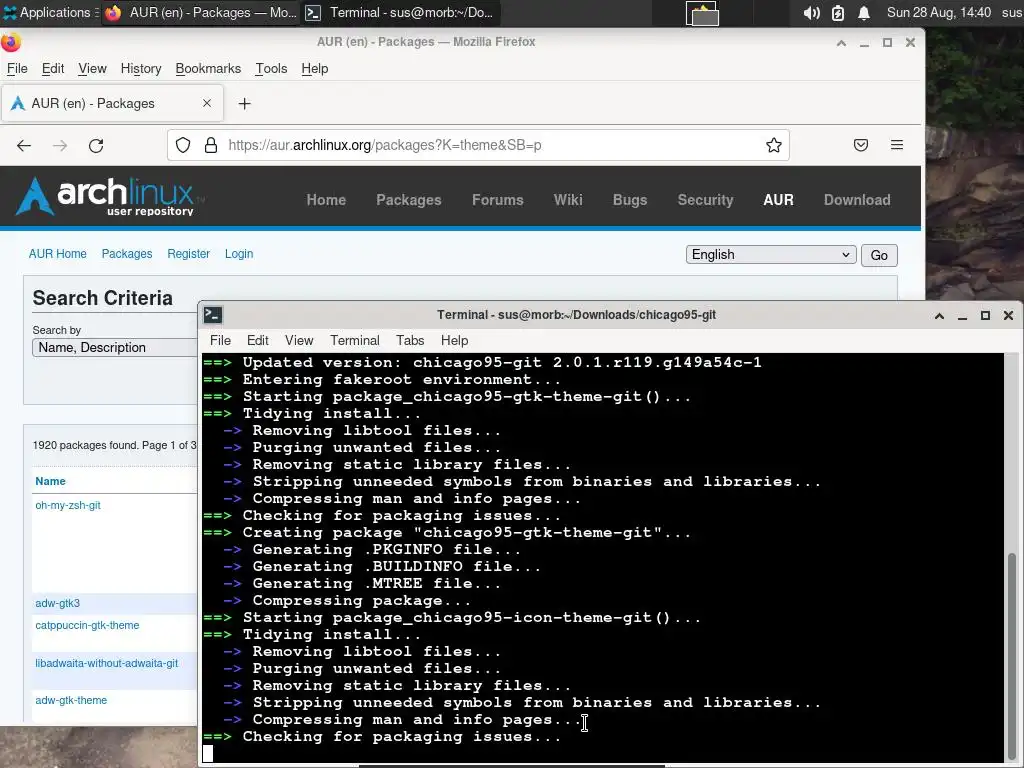Open the Login link
1024x768 pixels.
pyautogui.click(x=239, y=253)
